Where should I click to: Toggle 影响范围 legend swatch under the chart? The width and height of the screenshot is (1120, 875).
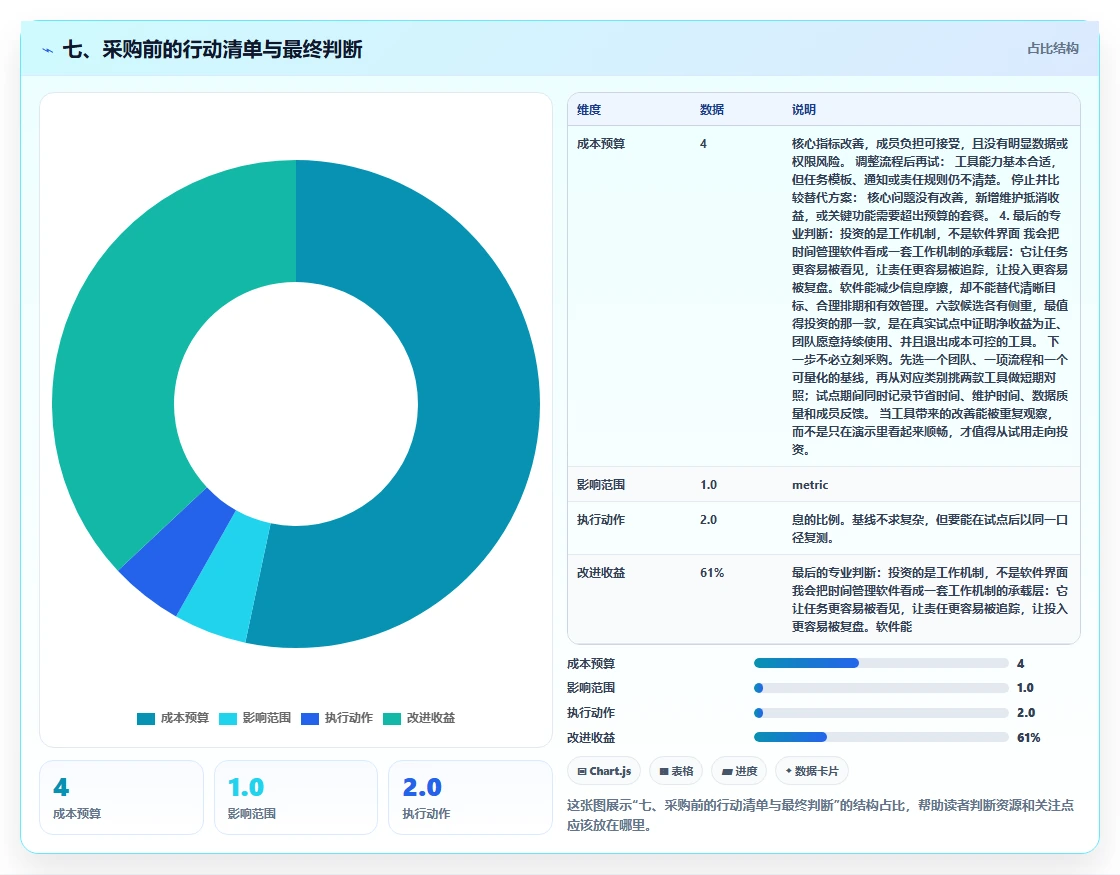click(228, 719)
